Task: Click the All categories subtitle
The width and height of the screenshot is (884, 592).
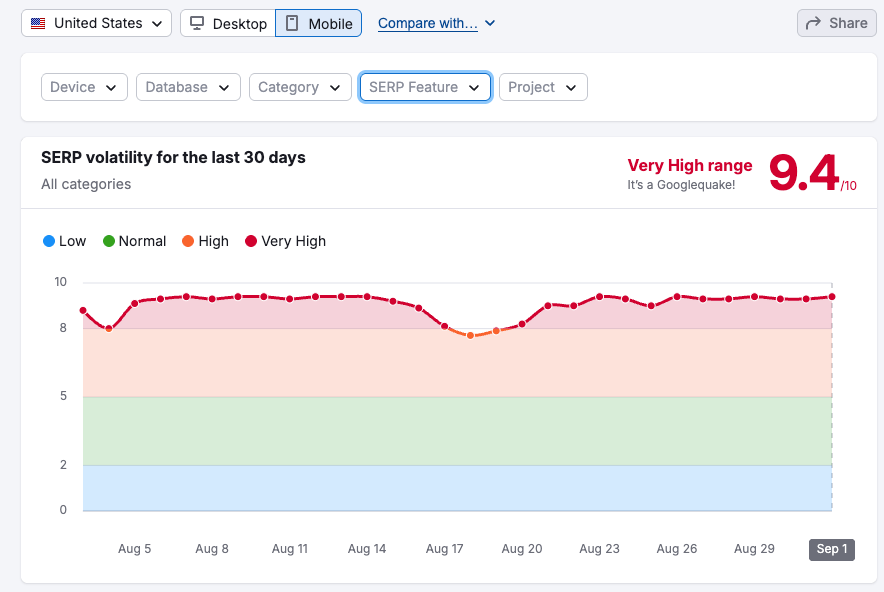Action: tap(86, 184)
